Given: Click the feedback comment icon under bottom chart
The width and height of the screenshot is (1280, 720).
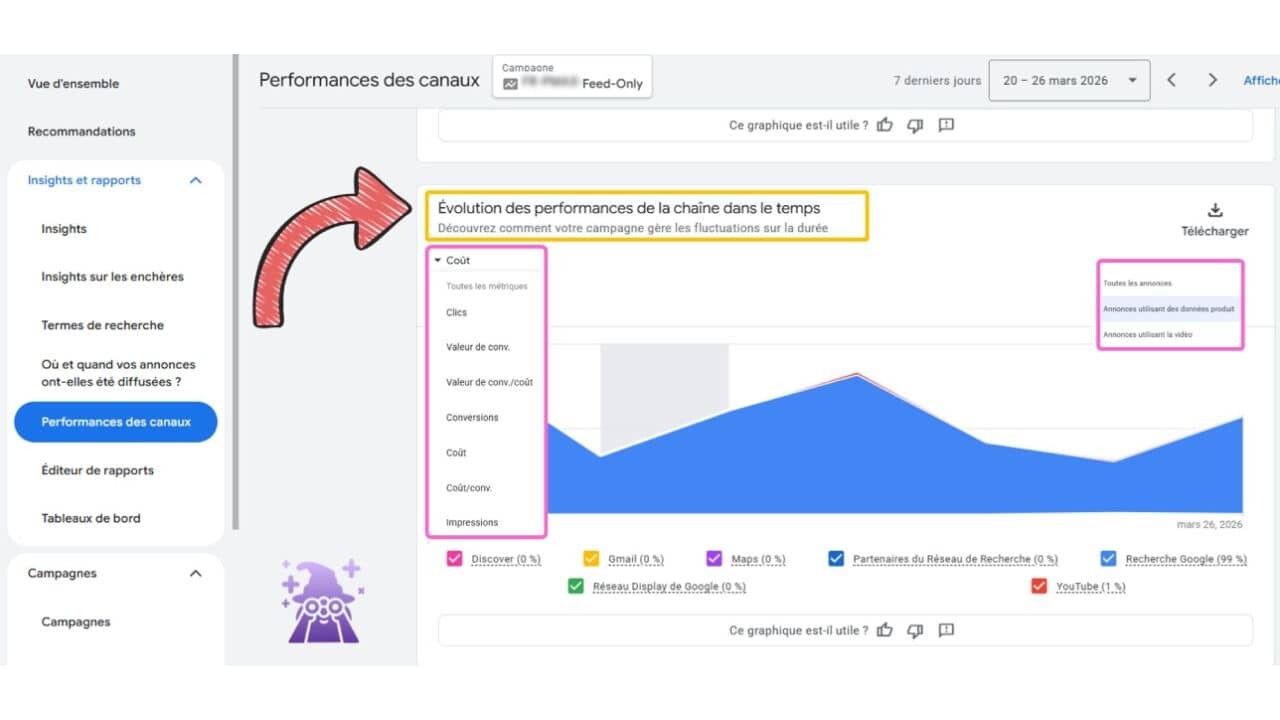Looking at the screenshot, I should [946, 630].
